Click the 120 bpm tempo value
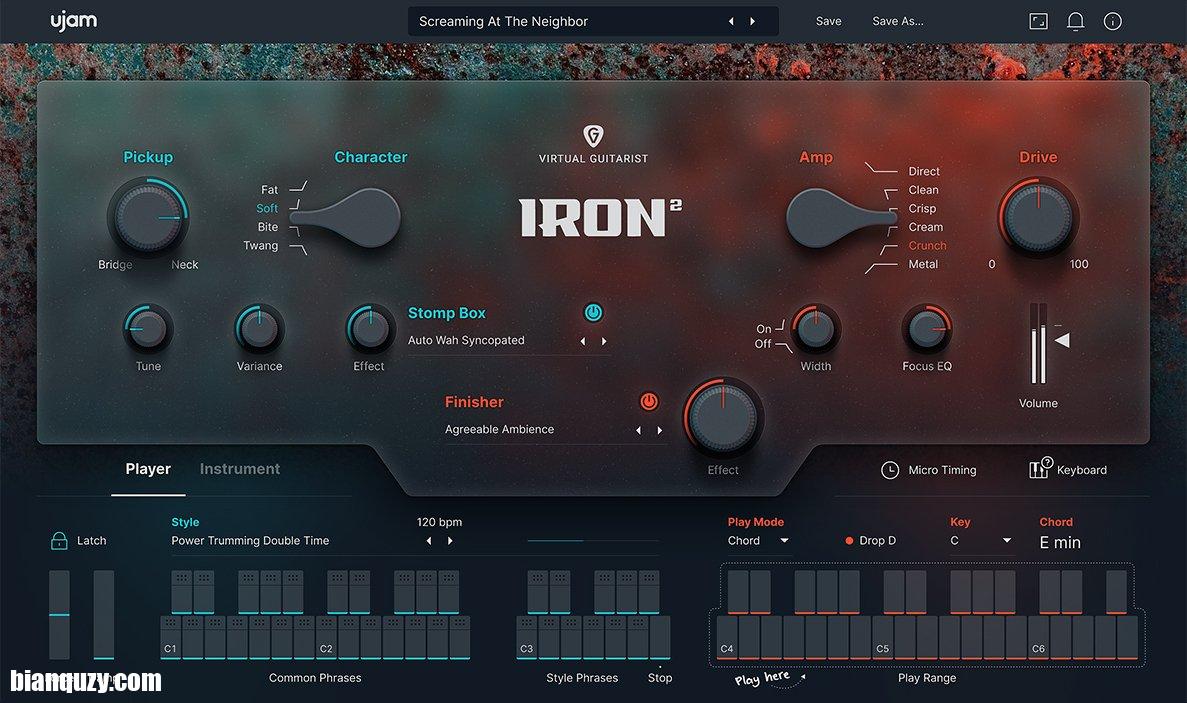Image resolution: width=1187 pixels, height=703 pixels. click(439, 522)
